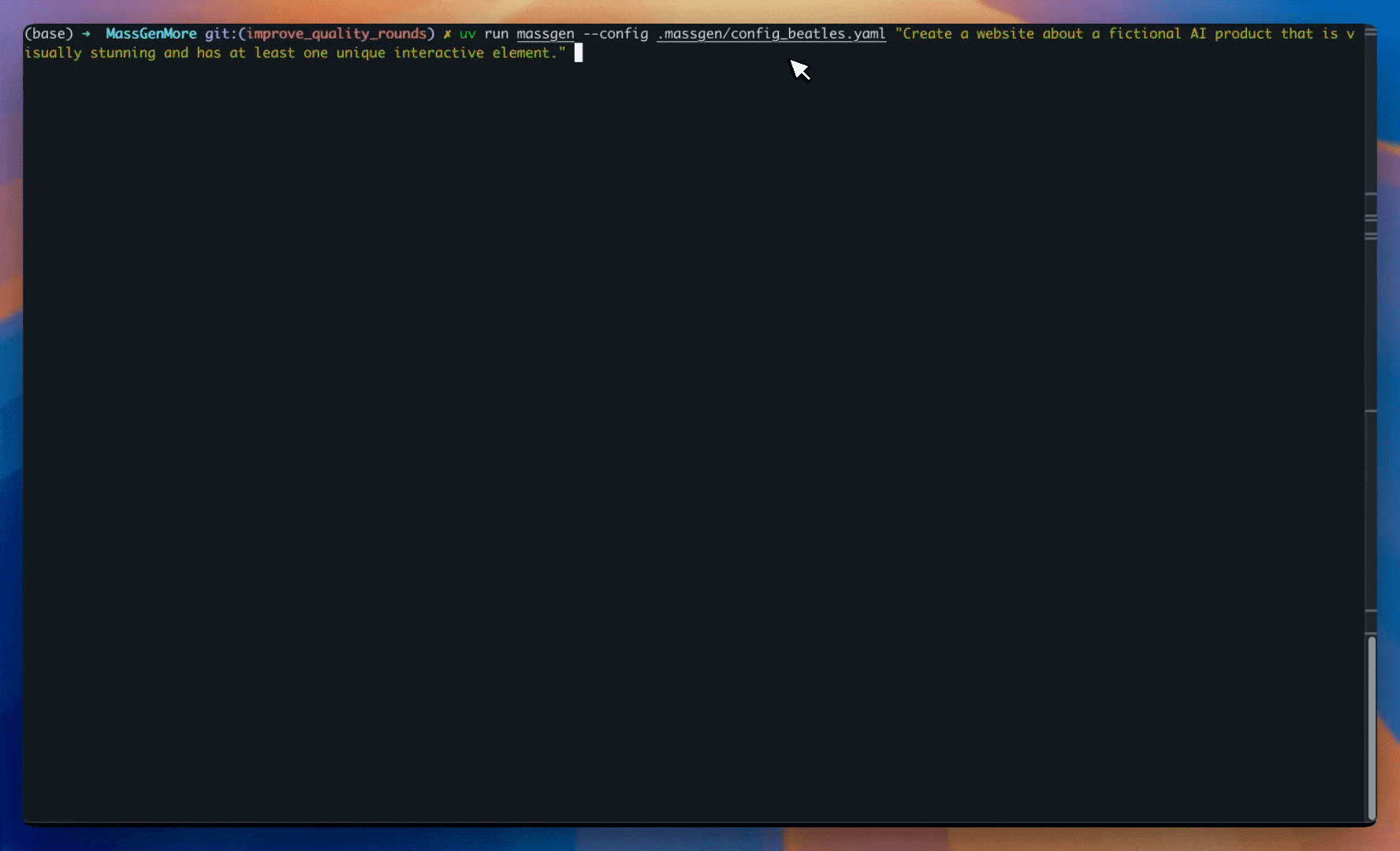Click the word 'stunning' on the second line

[122, 53]
